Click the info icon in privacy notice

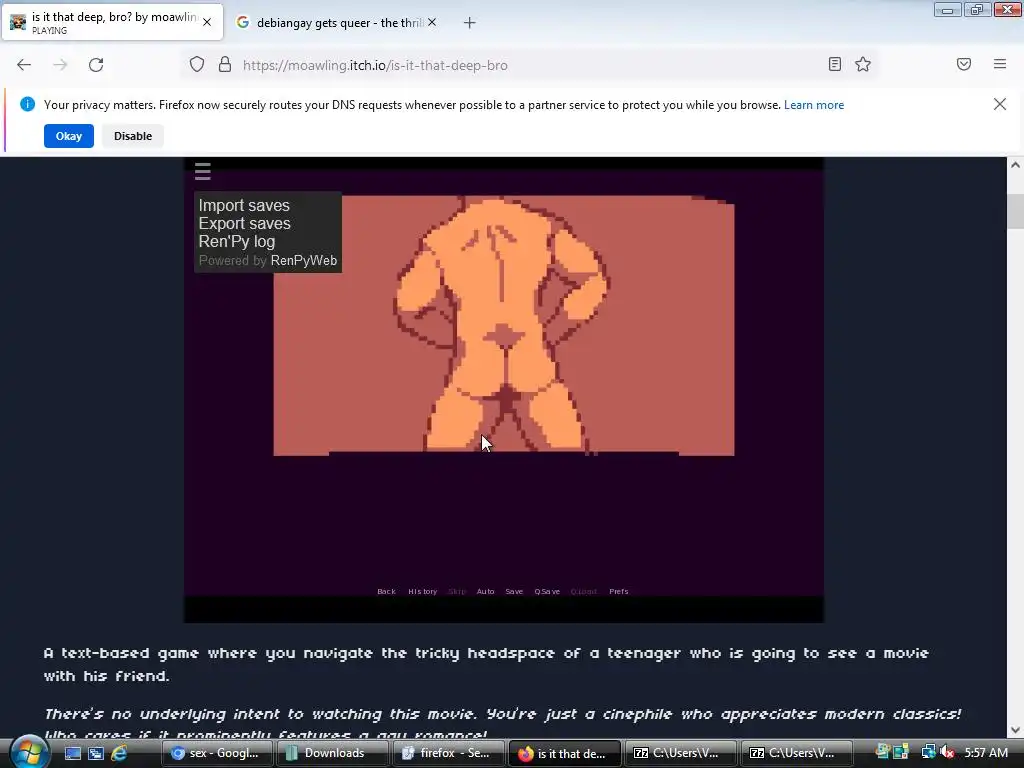coord(27,104)
